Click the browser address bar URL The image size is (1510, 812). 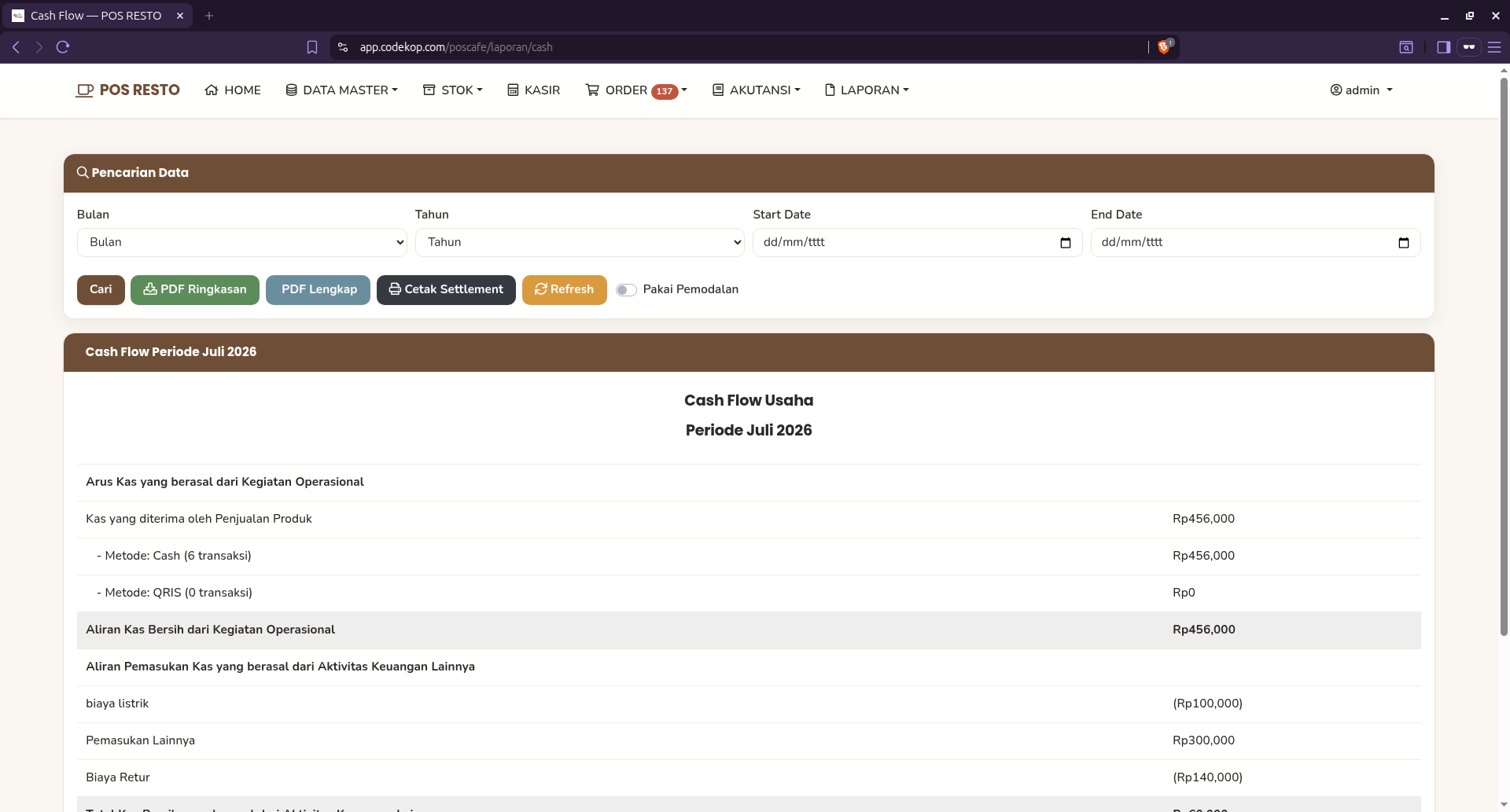(x=456, y=47)
